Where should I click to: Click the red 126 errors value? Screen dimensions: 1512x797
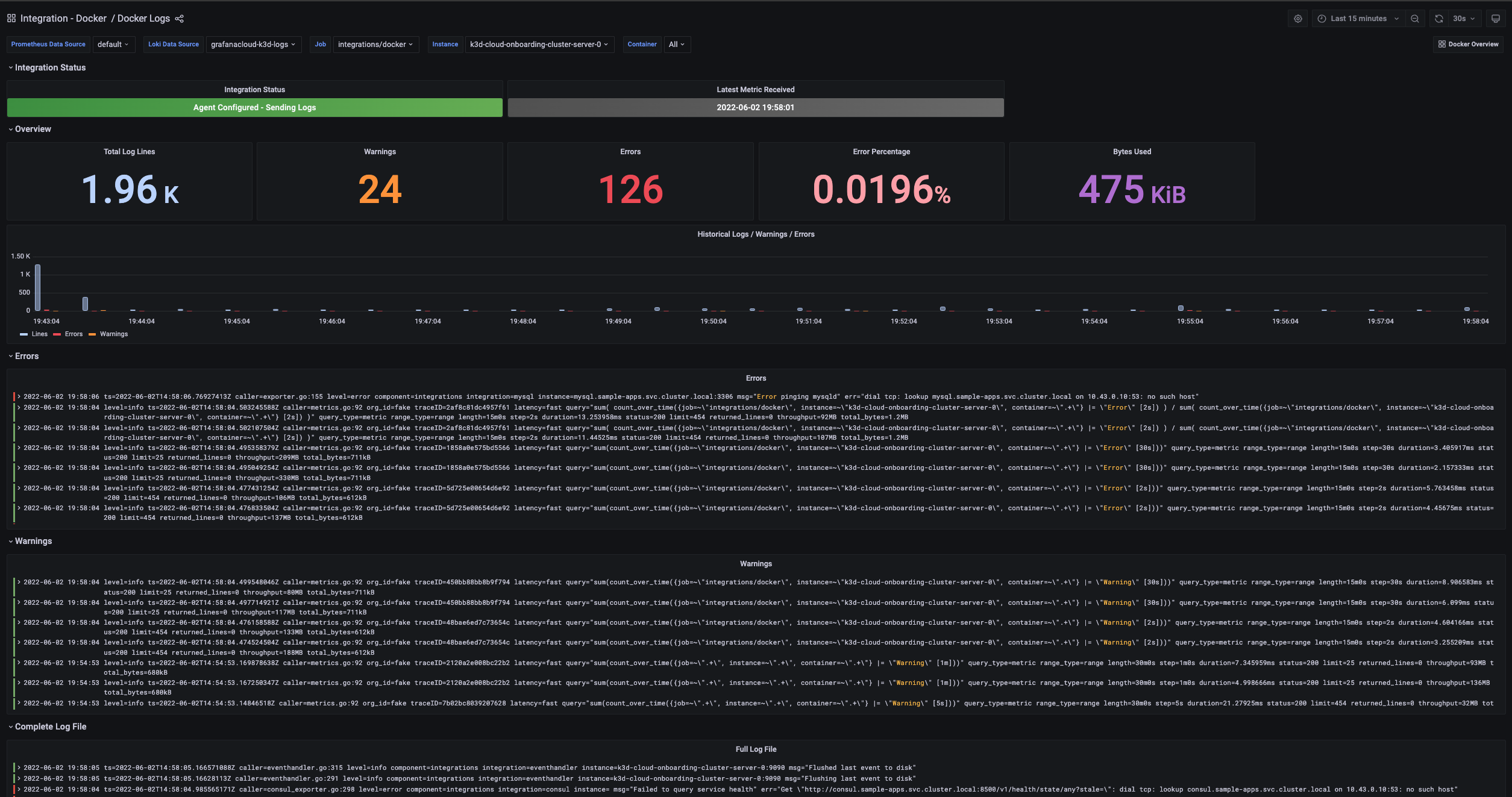click(630, 190)
